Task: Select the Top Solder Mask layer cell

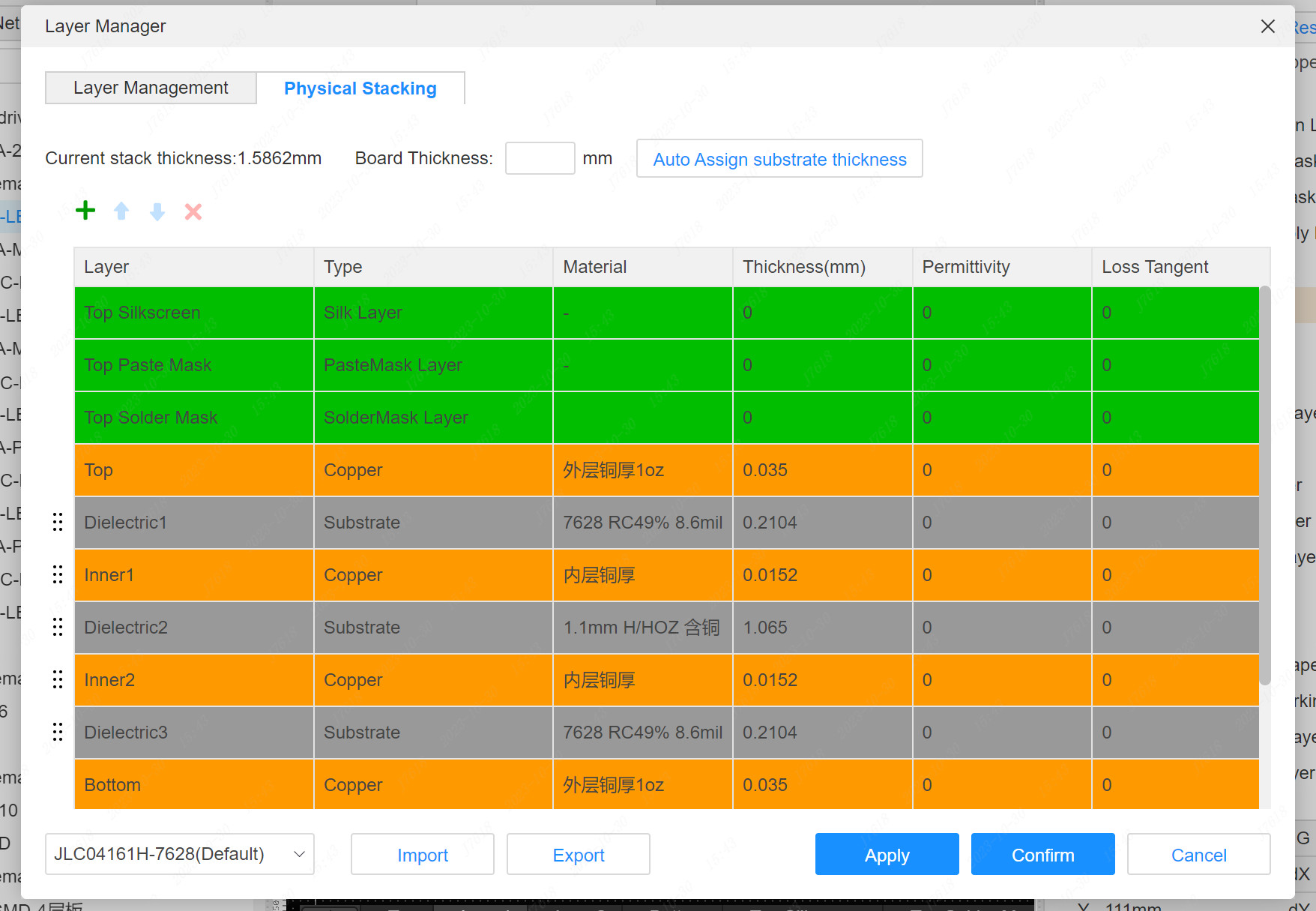Action: click(x=194, y=418)
